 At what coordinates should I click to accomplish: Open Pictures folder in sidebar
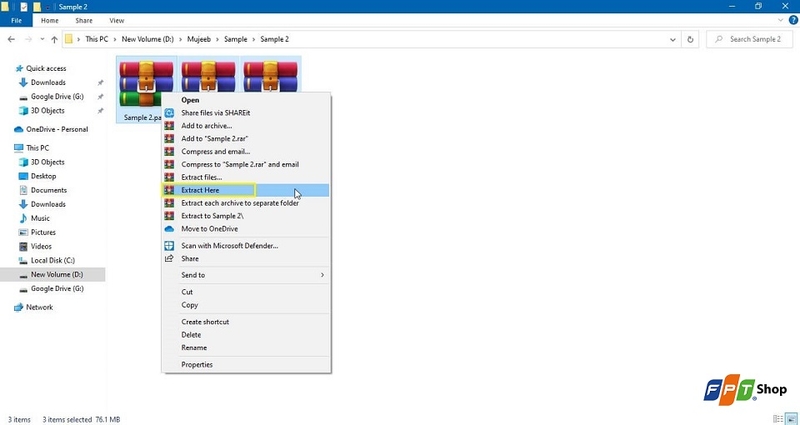[43, 232]
